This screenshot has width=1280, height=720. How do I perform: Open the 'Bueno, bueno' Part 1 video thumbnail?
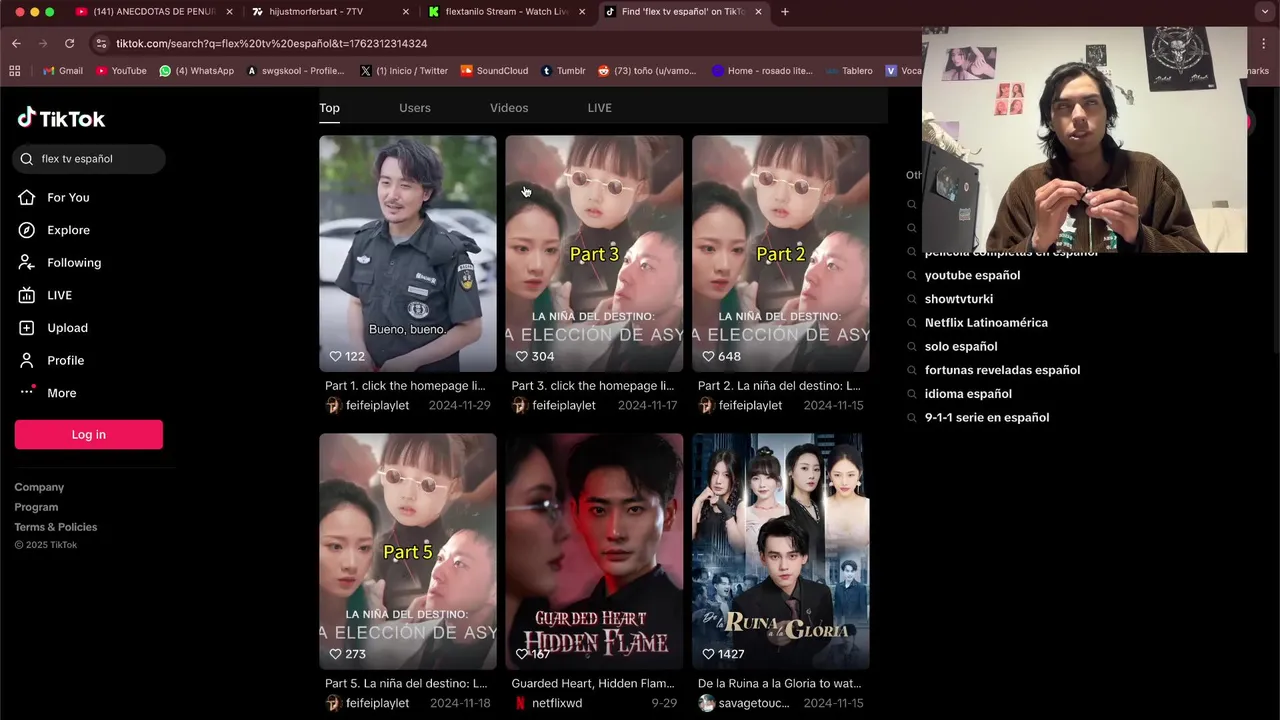[x=408, y=254]
